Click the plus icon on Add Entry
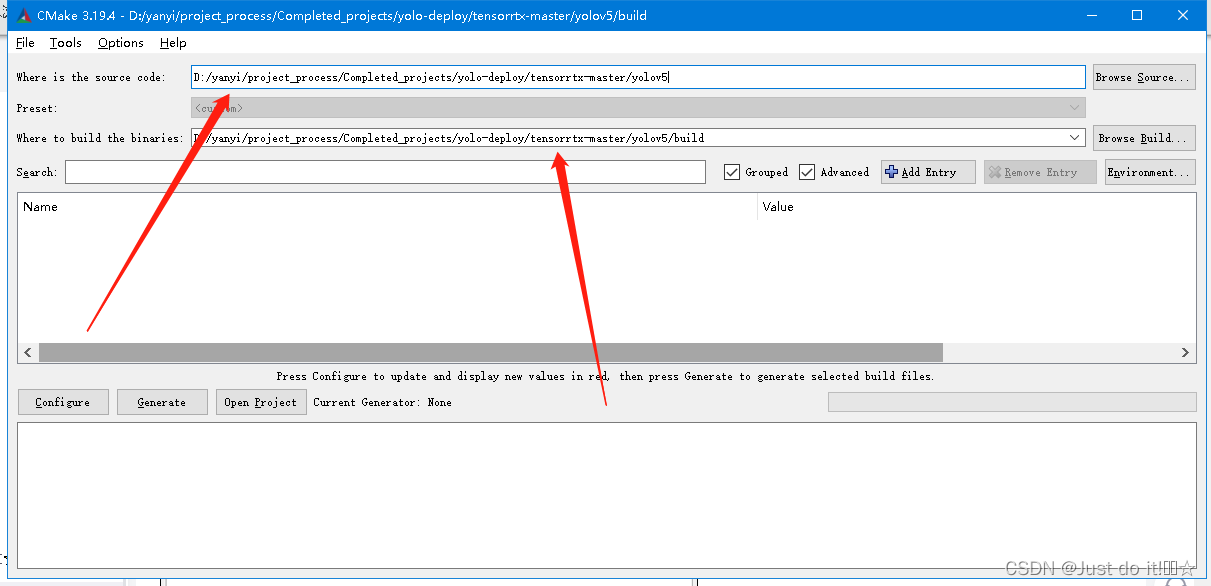The width and height of the screenshot is (1211, 586). click(892, 172)
